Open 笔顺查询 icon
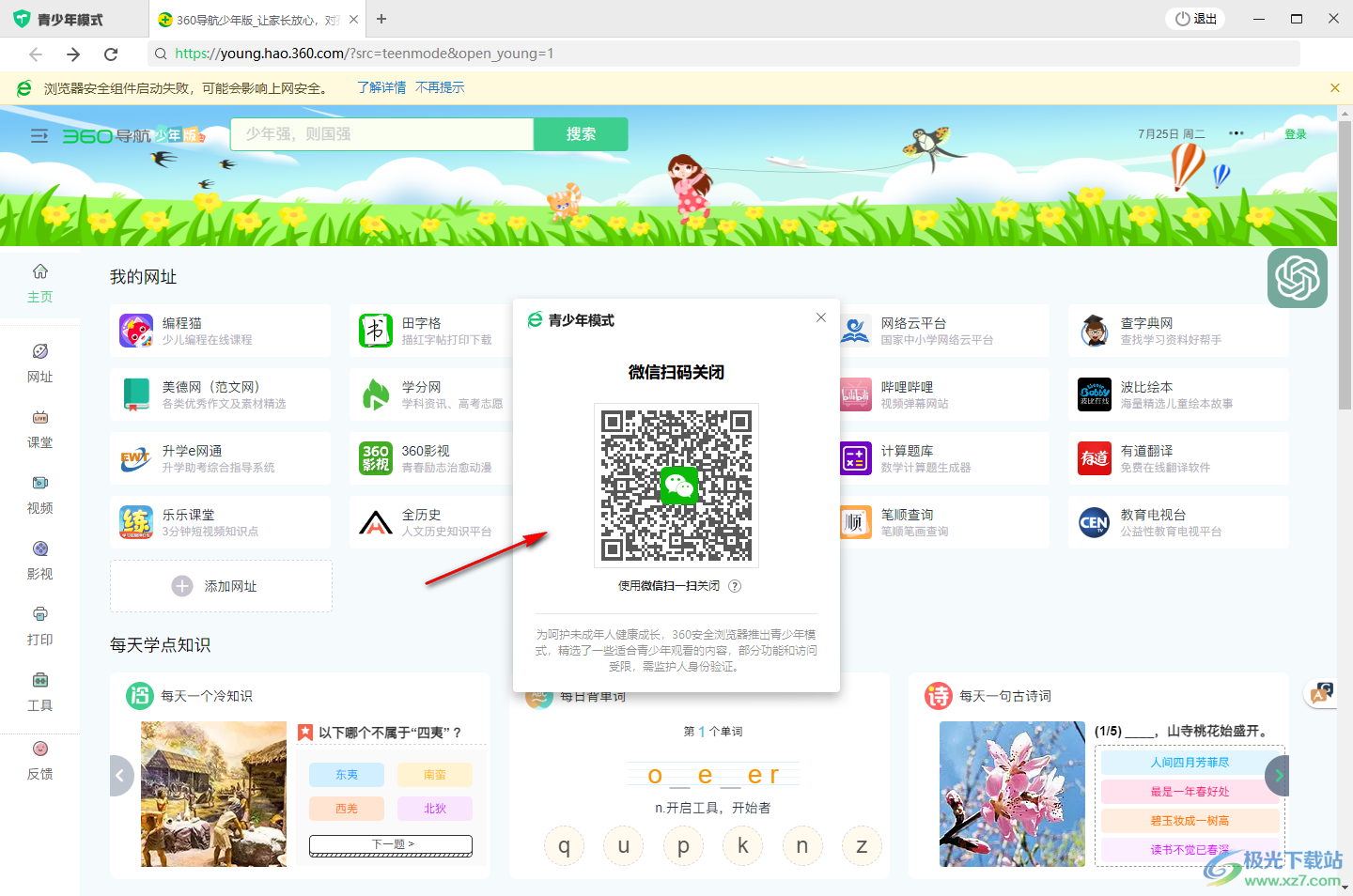Viewport: 1353px width, 896px height. pyautogui.click(x=855, y=522)
